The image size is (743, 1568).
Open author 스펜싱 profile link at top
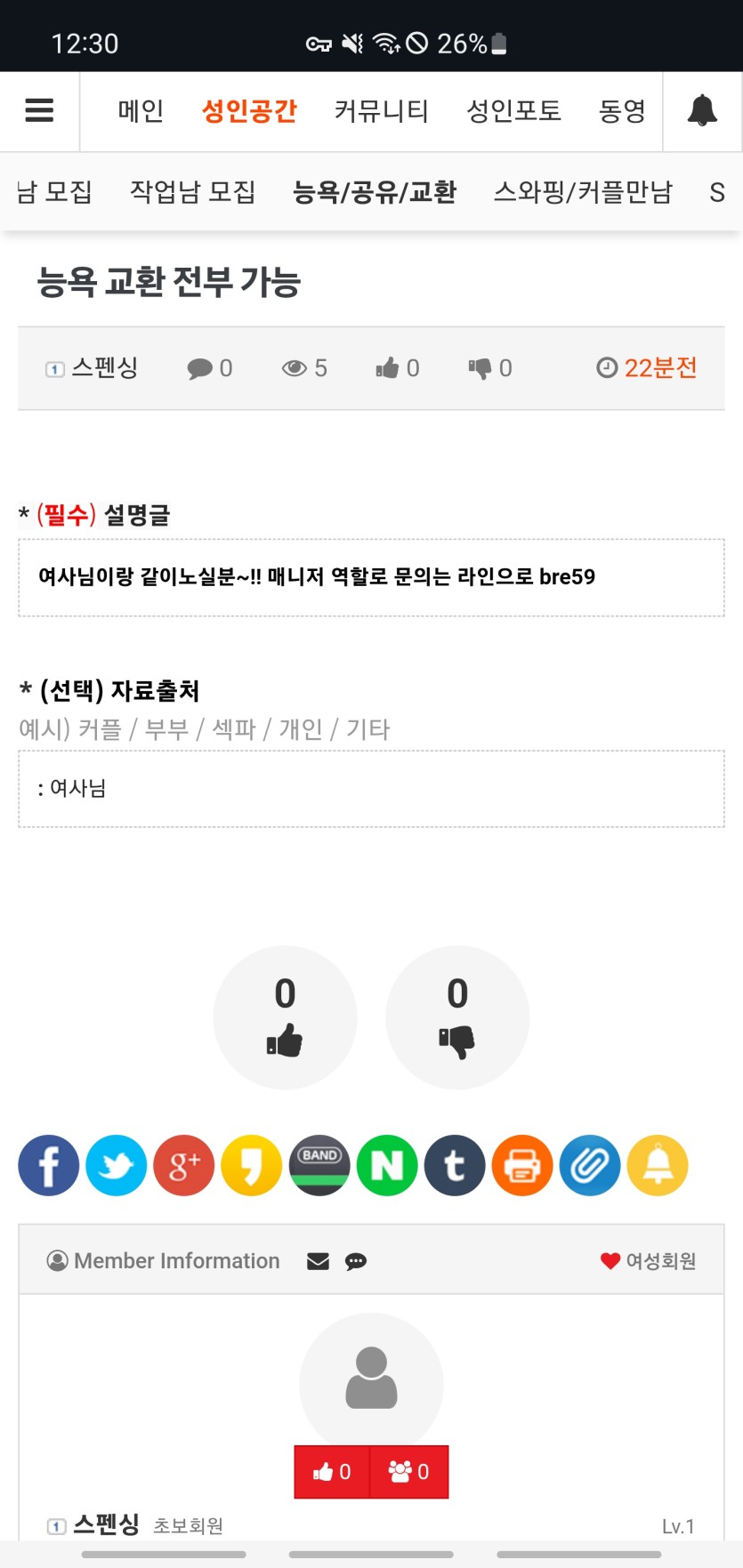tap(104, 367)
